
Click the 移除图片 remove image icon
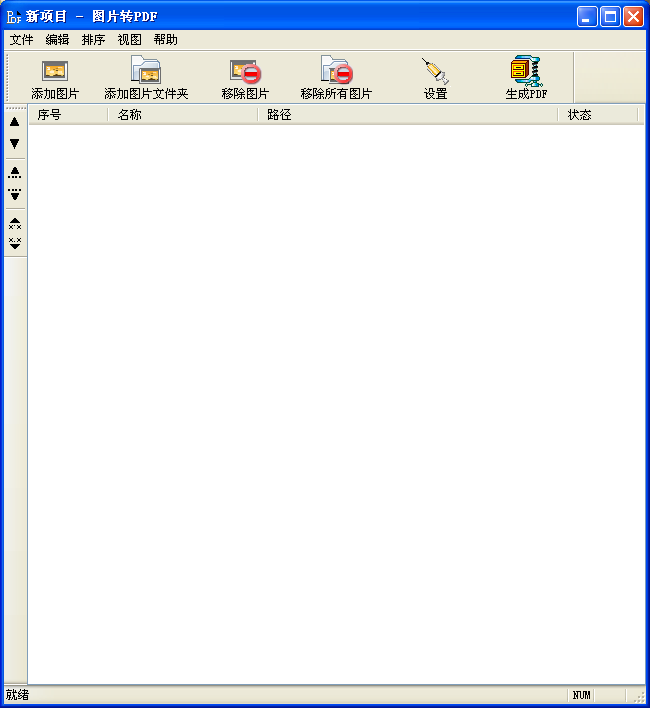click(x=245, y=71)
